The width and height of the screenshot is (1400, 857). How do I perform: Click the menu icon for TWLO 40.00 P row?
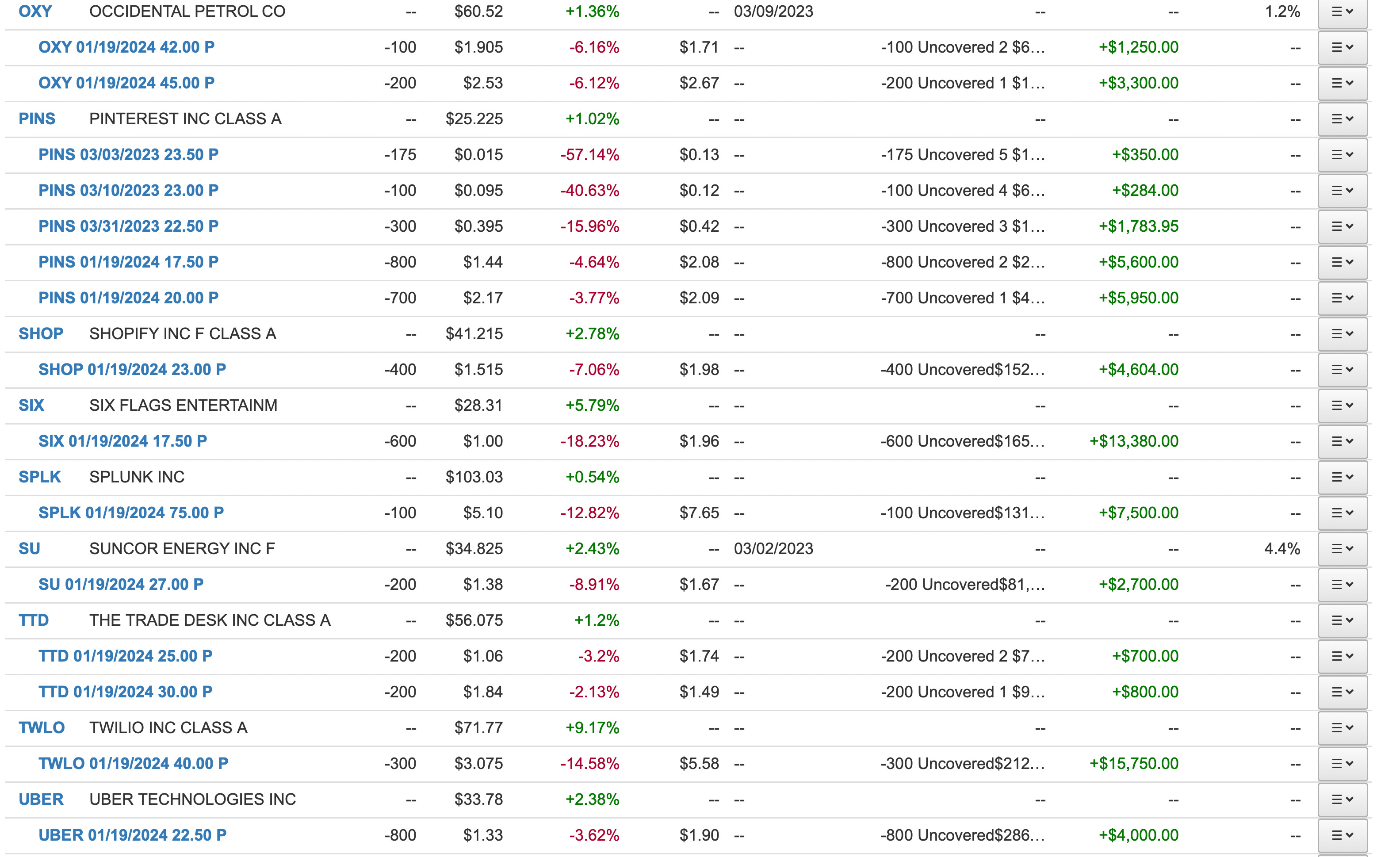click(x=1342, y=764)
